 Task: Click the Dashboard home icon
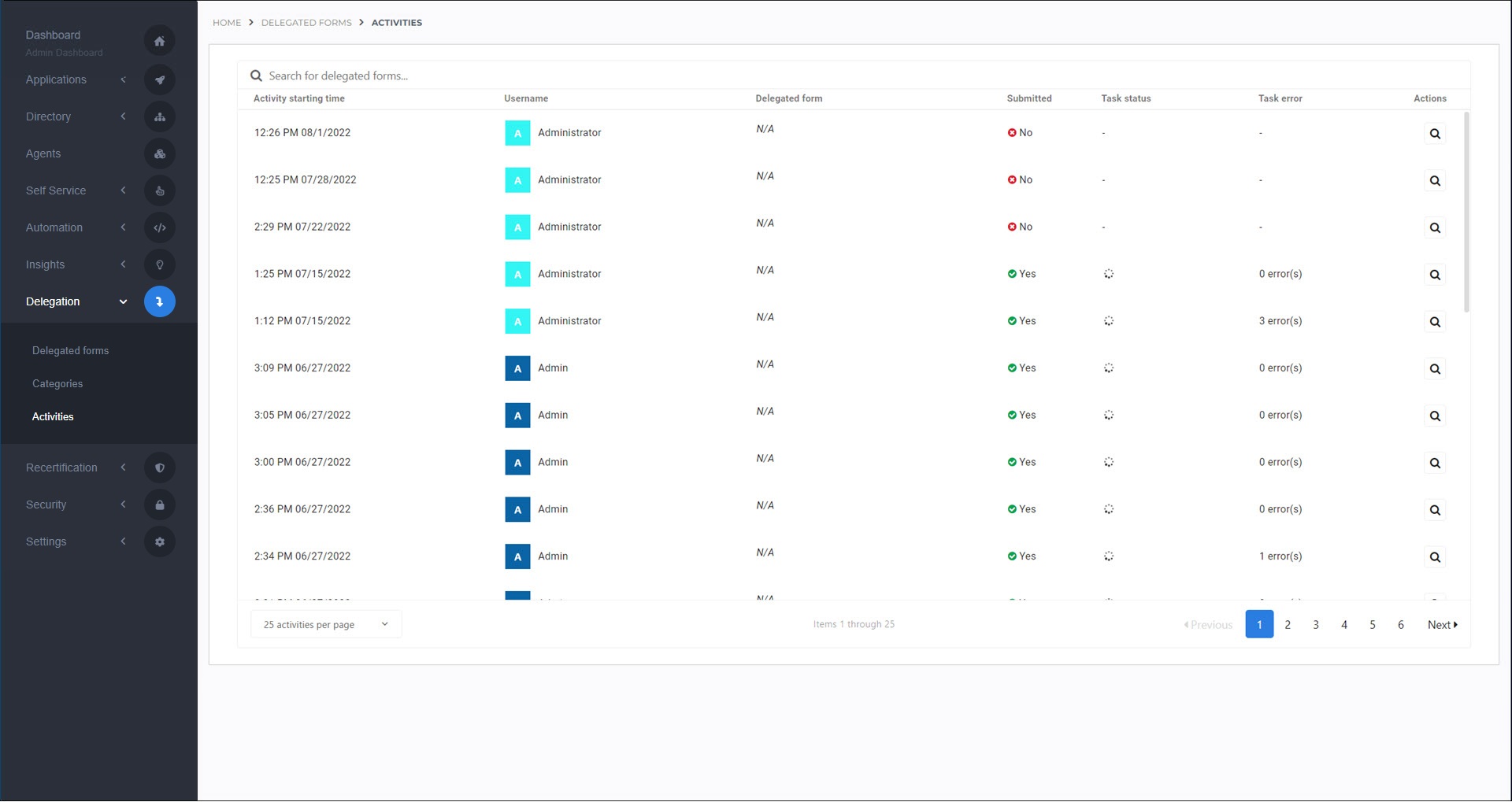click(159, 41)
